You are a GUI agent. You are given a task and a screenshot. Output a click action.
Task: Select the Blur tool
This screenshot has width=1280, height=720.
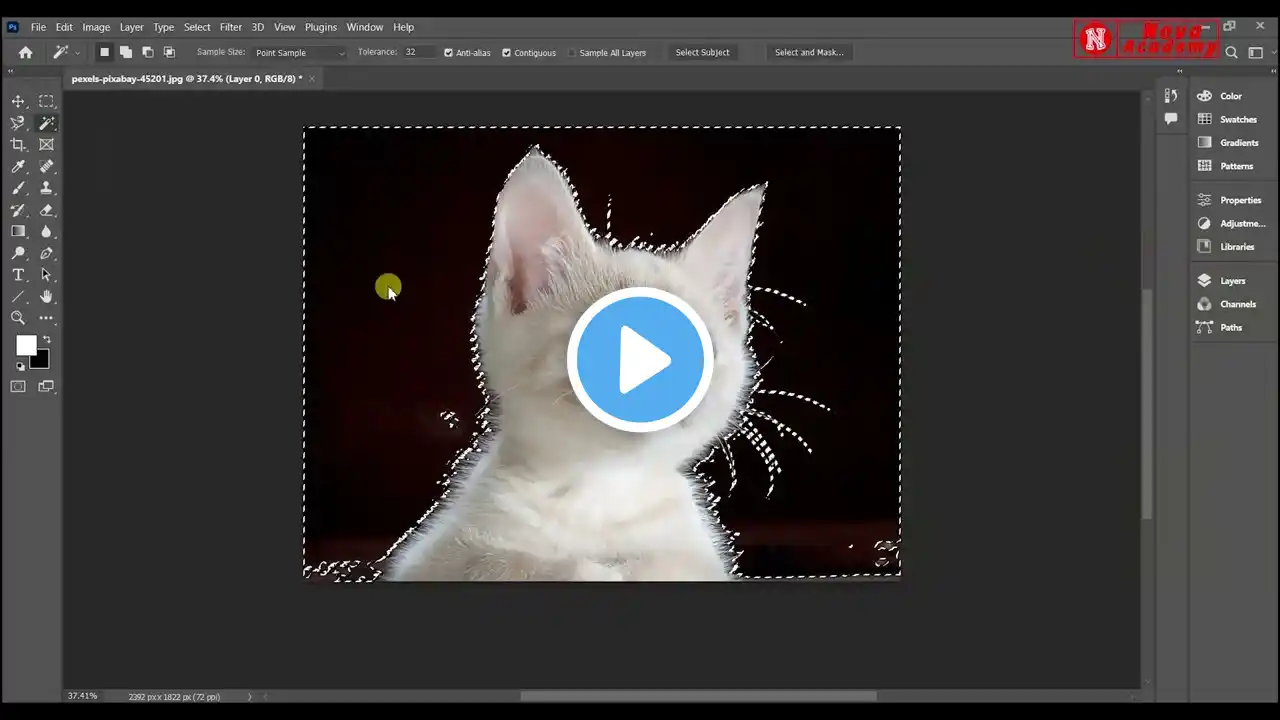46,231
